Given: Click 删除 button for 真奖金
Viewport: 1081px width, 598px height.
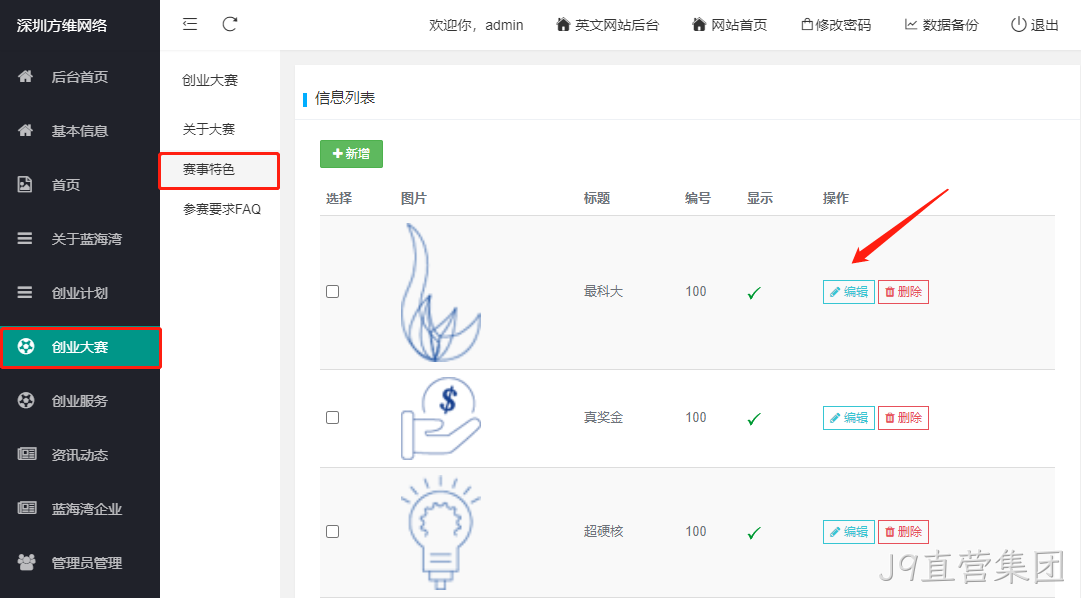Looking at the screenshot, I should [x=903, y=418].
